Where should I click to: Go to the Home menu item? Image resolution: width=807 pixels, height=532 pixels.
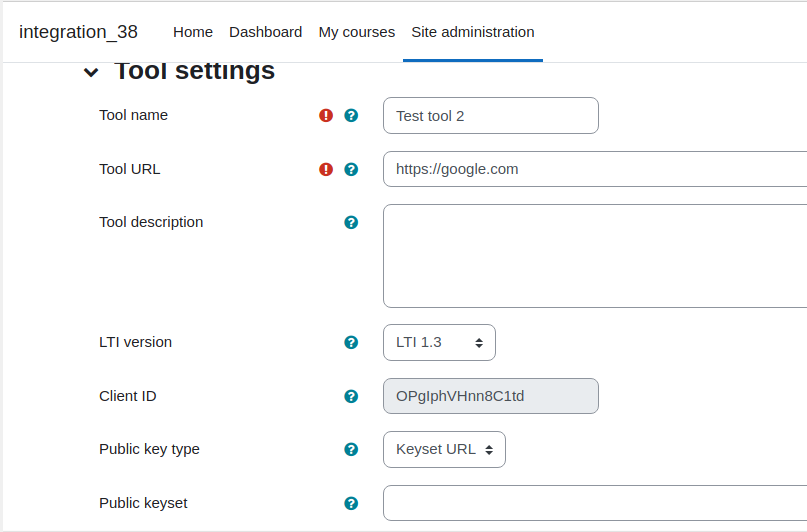193,32
